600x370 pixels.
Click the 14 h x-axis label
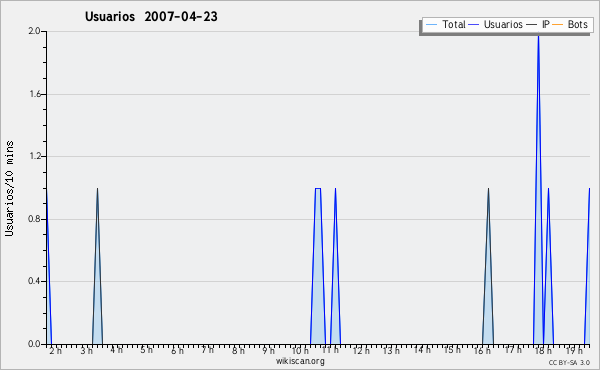pyautogui.click(x=422, y=350)
